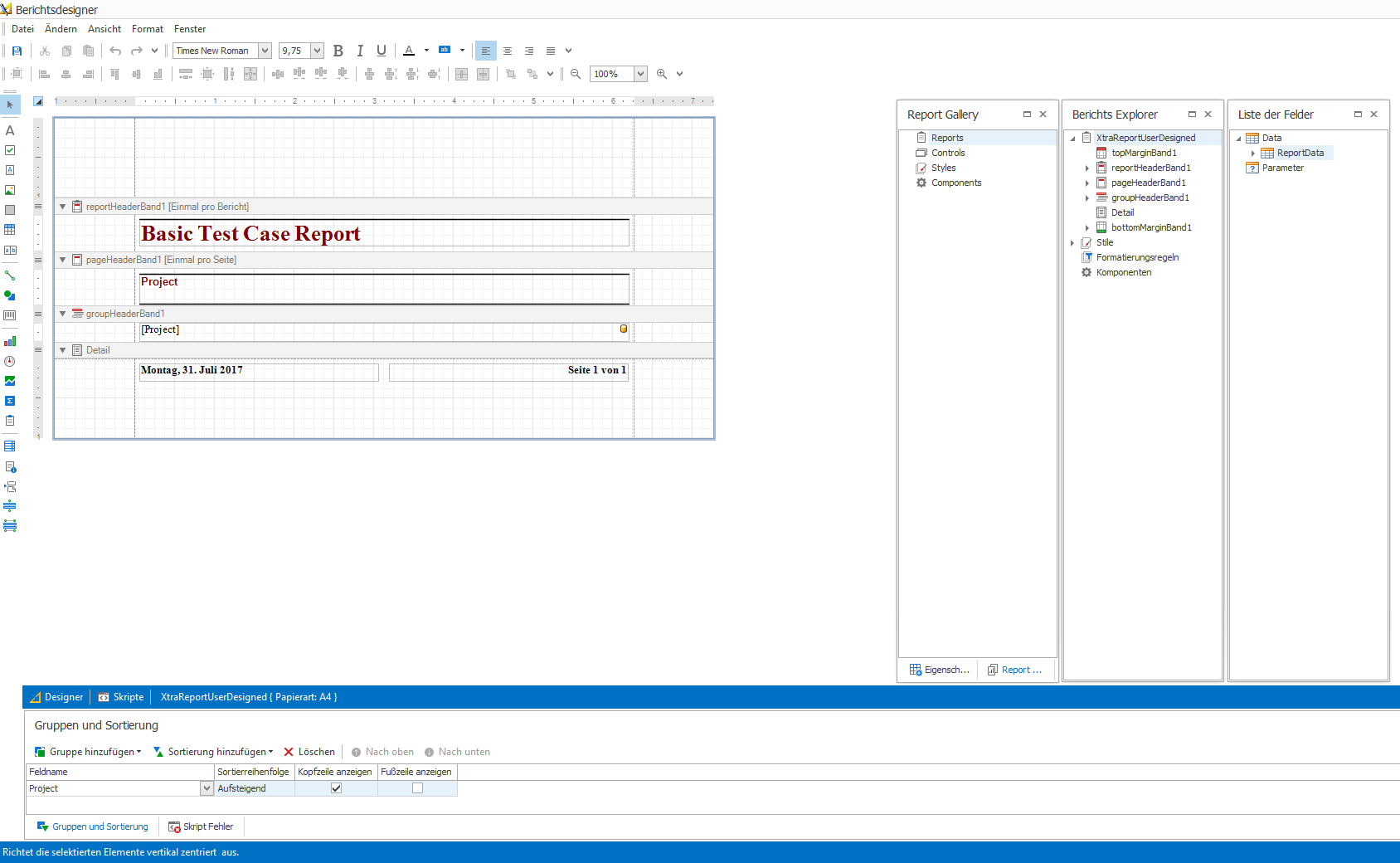This screenshot has height=863, width=1400.
Task: Select the Basic Test Case Report title label
Action: [x=250, y=234]
